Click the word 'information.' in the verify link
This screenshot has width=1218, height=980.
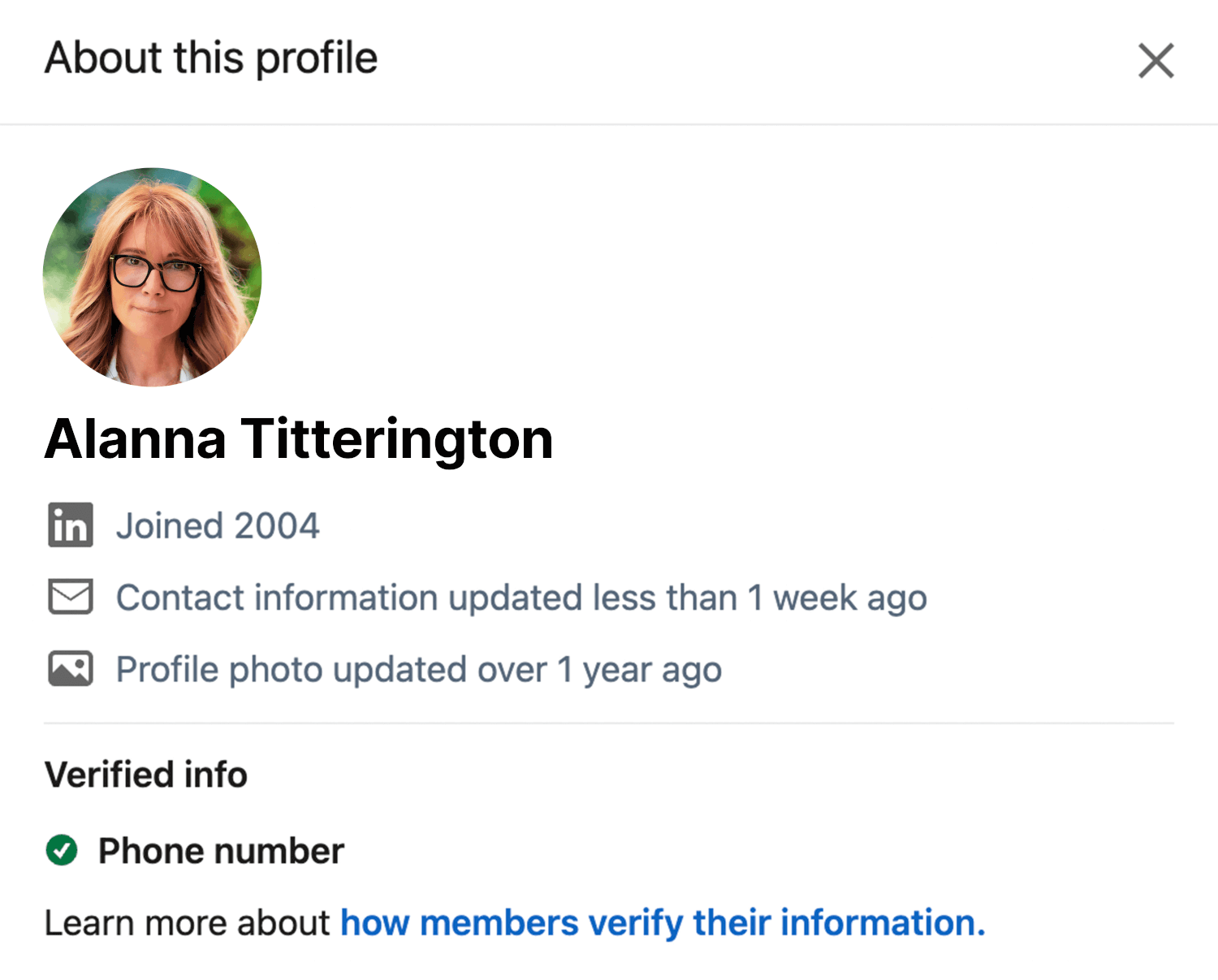pos(883,922)
